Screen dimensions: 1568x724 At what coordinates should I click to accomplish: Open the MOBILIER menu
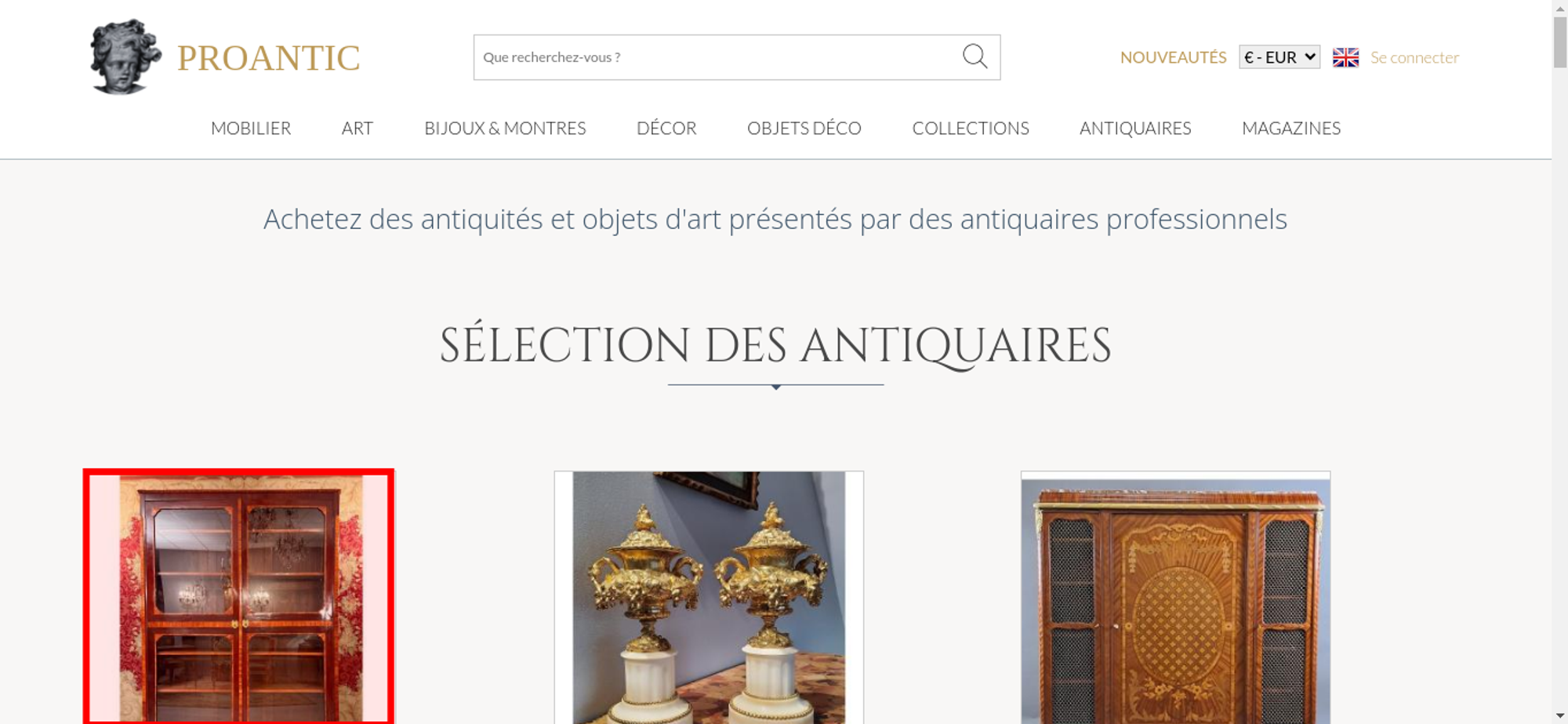251,128
